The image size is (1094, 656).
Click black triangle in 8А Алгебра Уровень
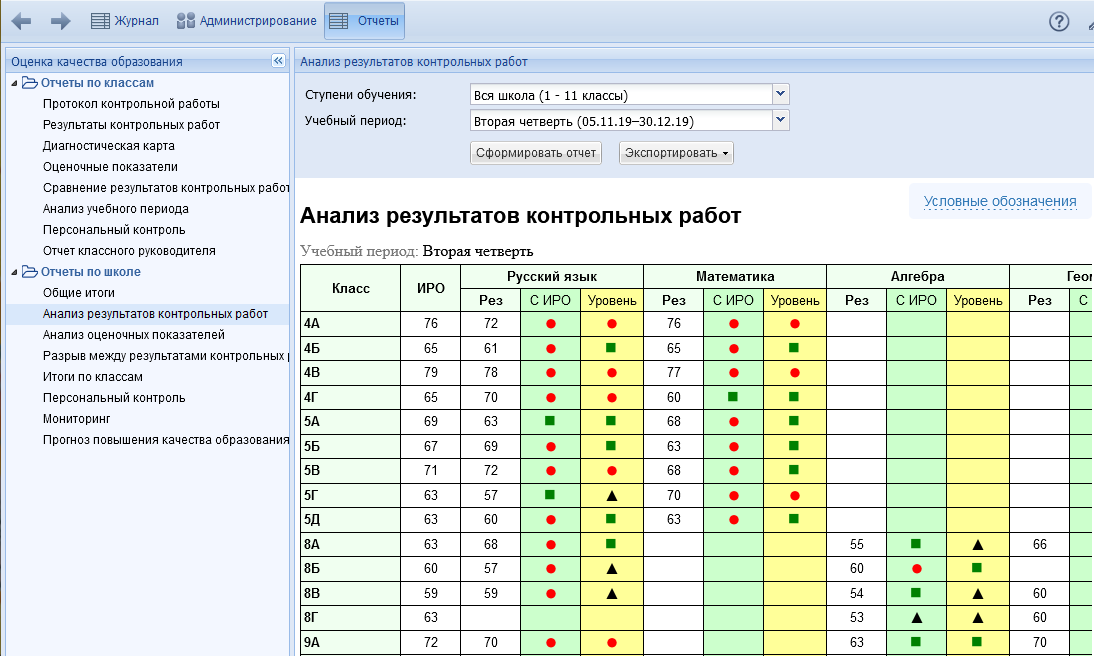(977, 544)
